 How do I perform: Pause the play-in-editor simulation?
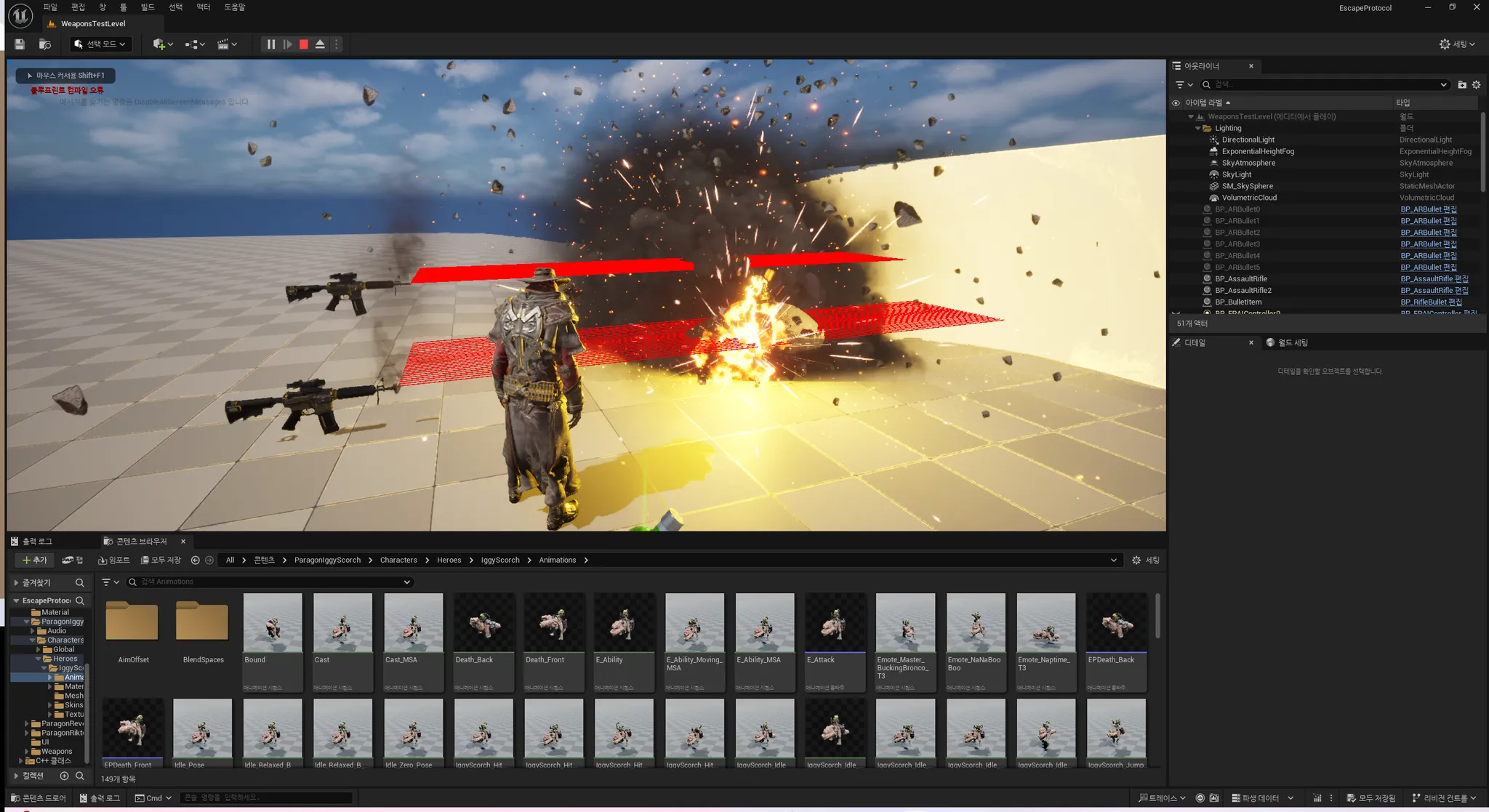tap(270, 44)
